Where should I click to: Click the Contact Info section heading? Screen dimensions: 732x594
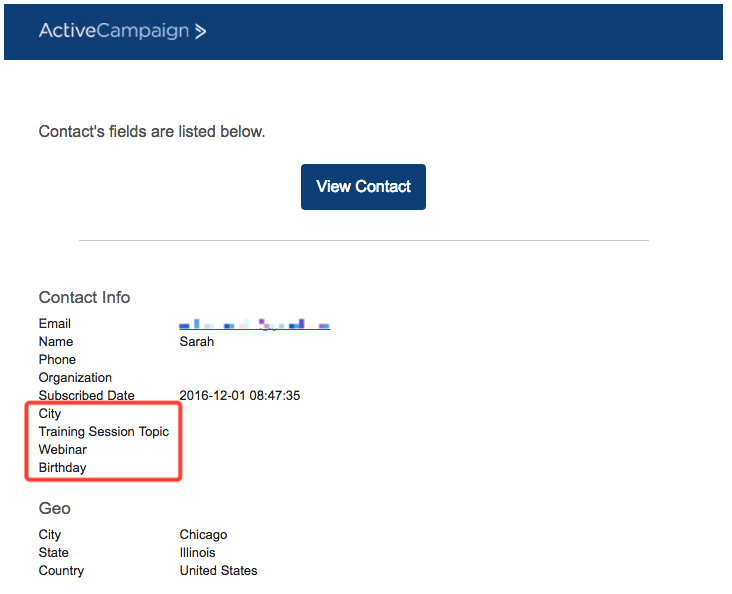(x=84, y=297)
